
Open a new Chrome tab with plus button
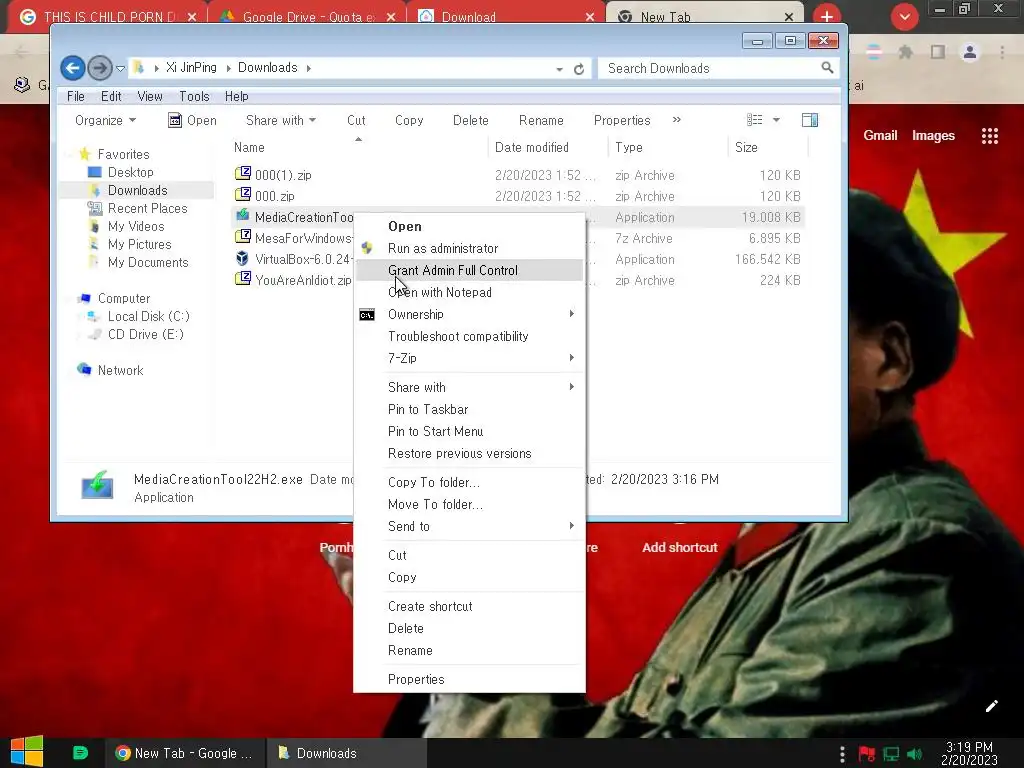(x=826, y=16)
